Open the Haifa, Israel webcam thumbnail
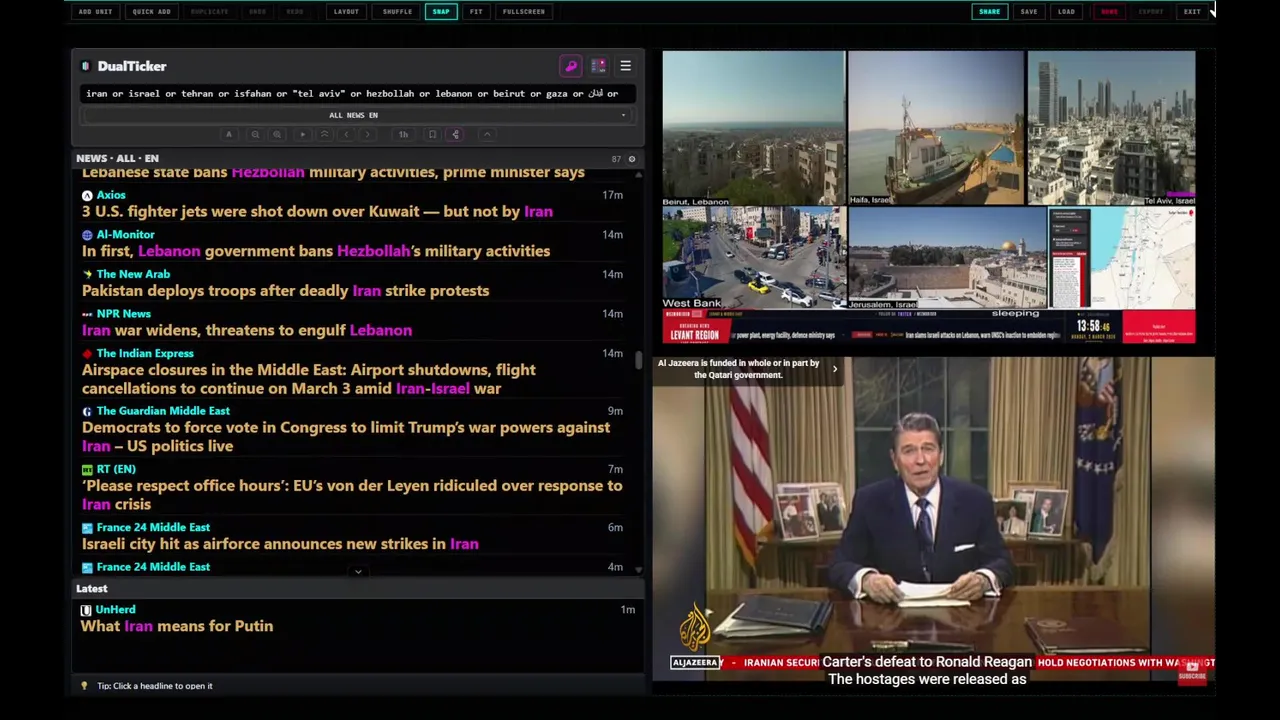The width and height of the screenshot is (1280, 720). [935, 129]
